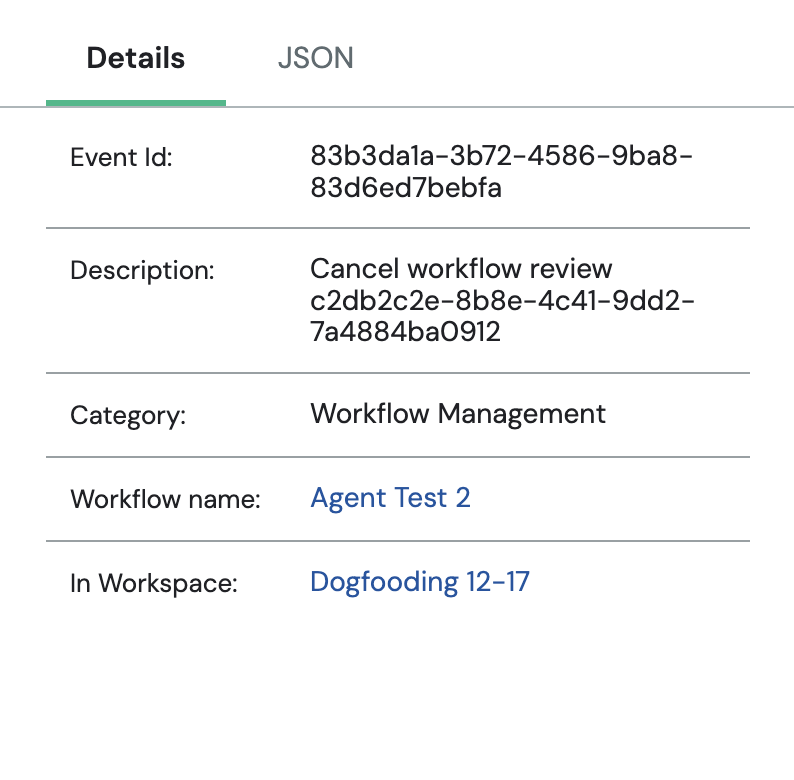Click the green underline beneath Details tab
Viewport: 794px width, 780px height.
point(136,102)
